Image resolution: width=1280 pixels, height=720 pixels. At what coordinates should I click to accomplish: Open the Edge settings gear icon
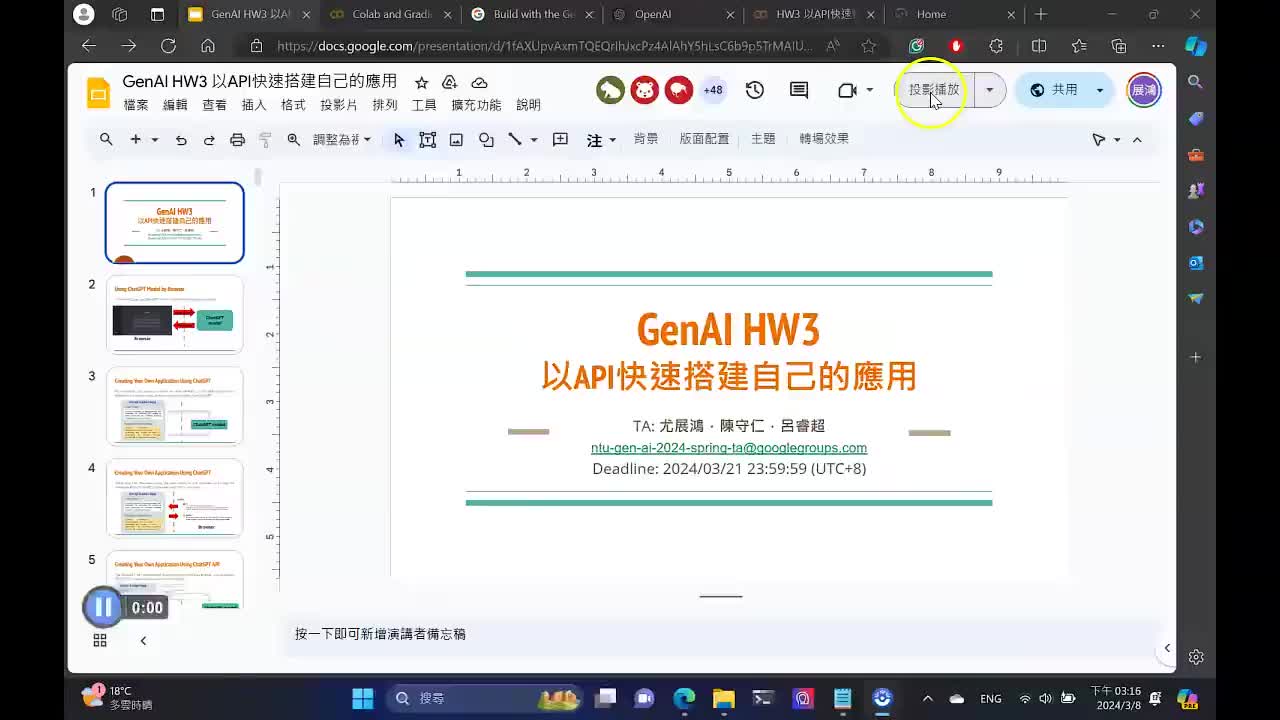(1196, 657)
